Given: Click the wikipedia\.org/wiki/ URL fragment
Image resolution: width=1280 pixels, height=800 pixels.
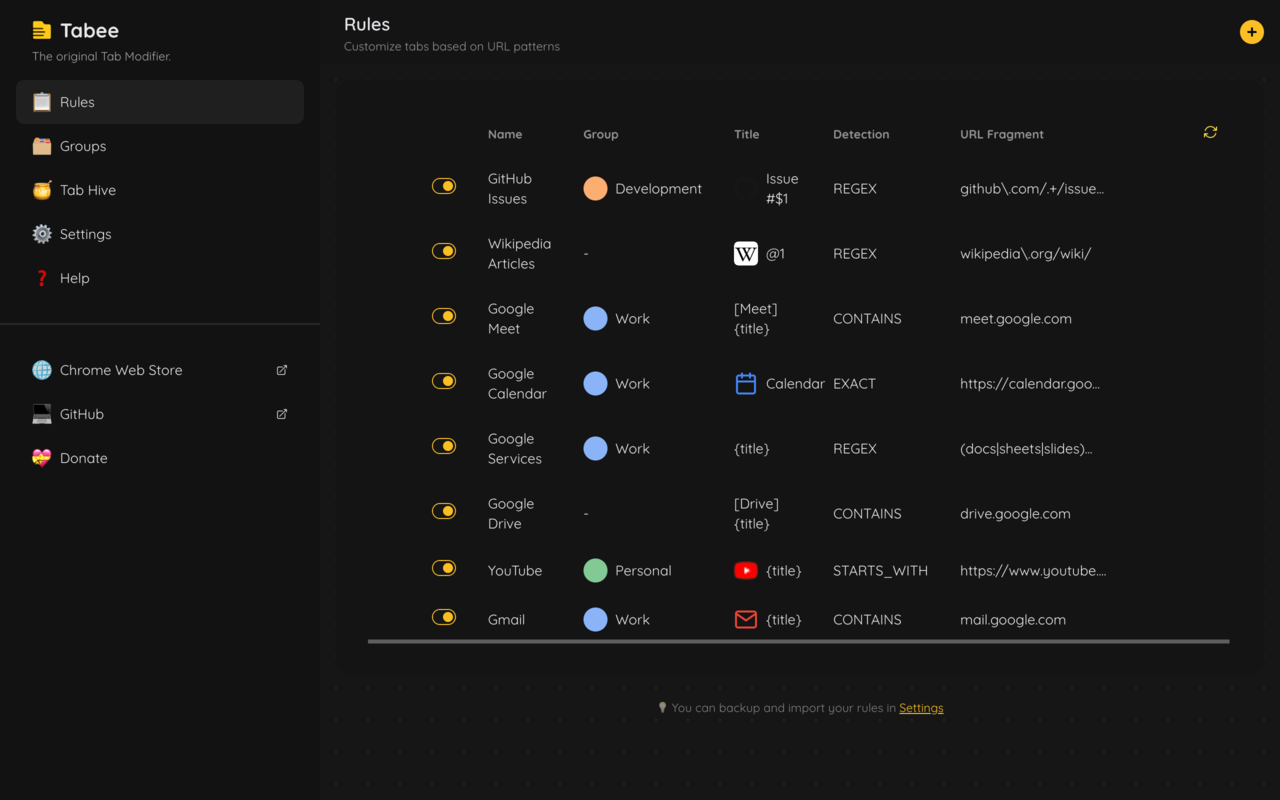Looking at the screenshot, I should click(x=1026, y=253).
